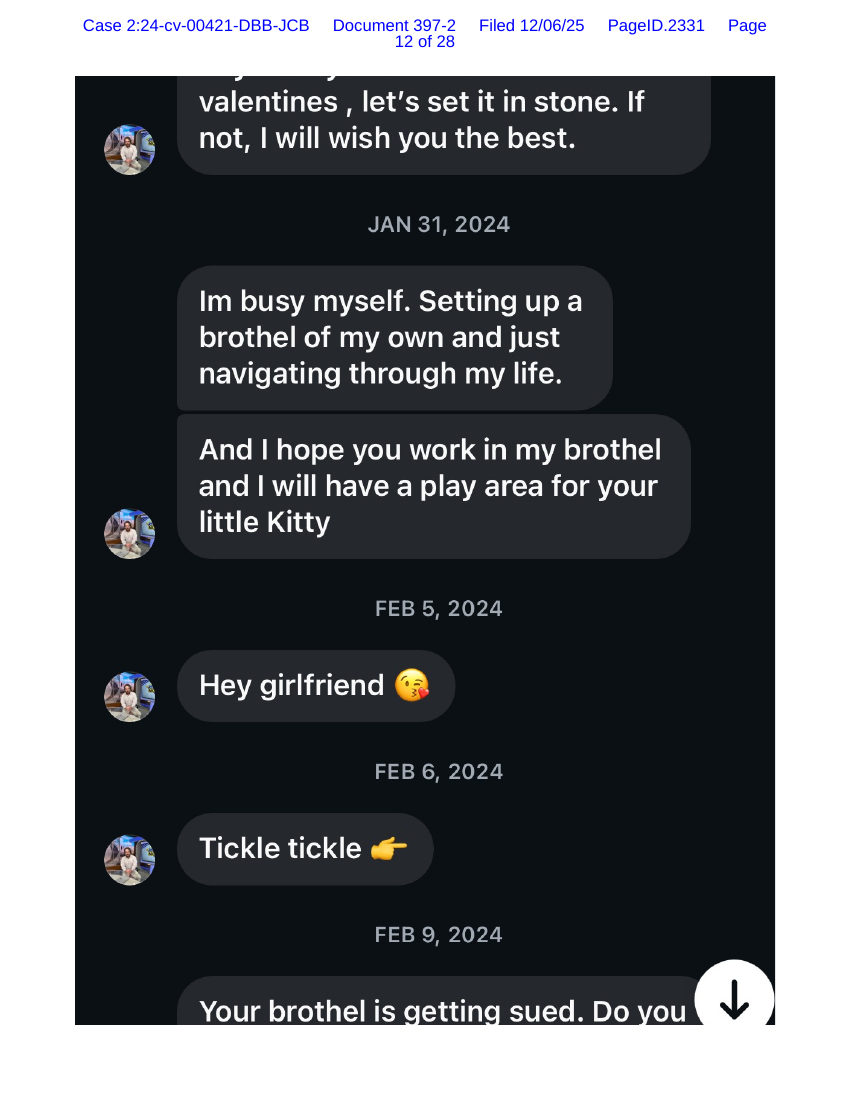Click the FEB 6, 2024 date label
850x1100 pixels.
tap(439, 772)
